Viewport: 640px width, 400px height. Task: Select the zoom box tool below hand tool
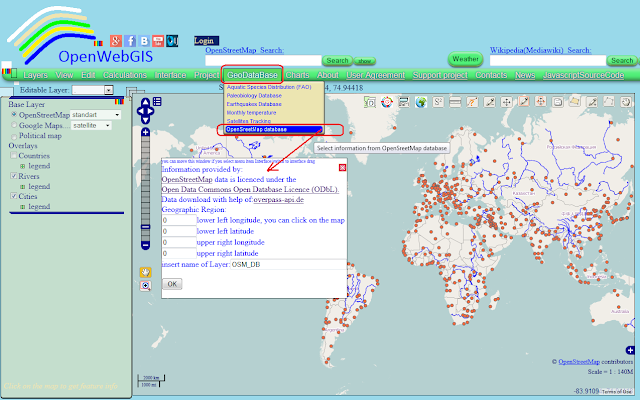(145, 286)
